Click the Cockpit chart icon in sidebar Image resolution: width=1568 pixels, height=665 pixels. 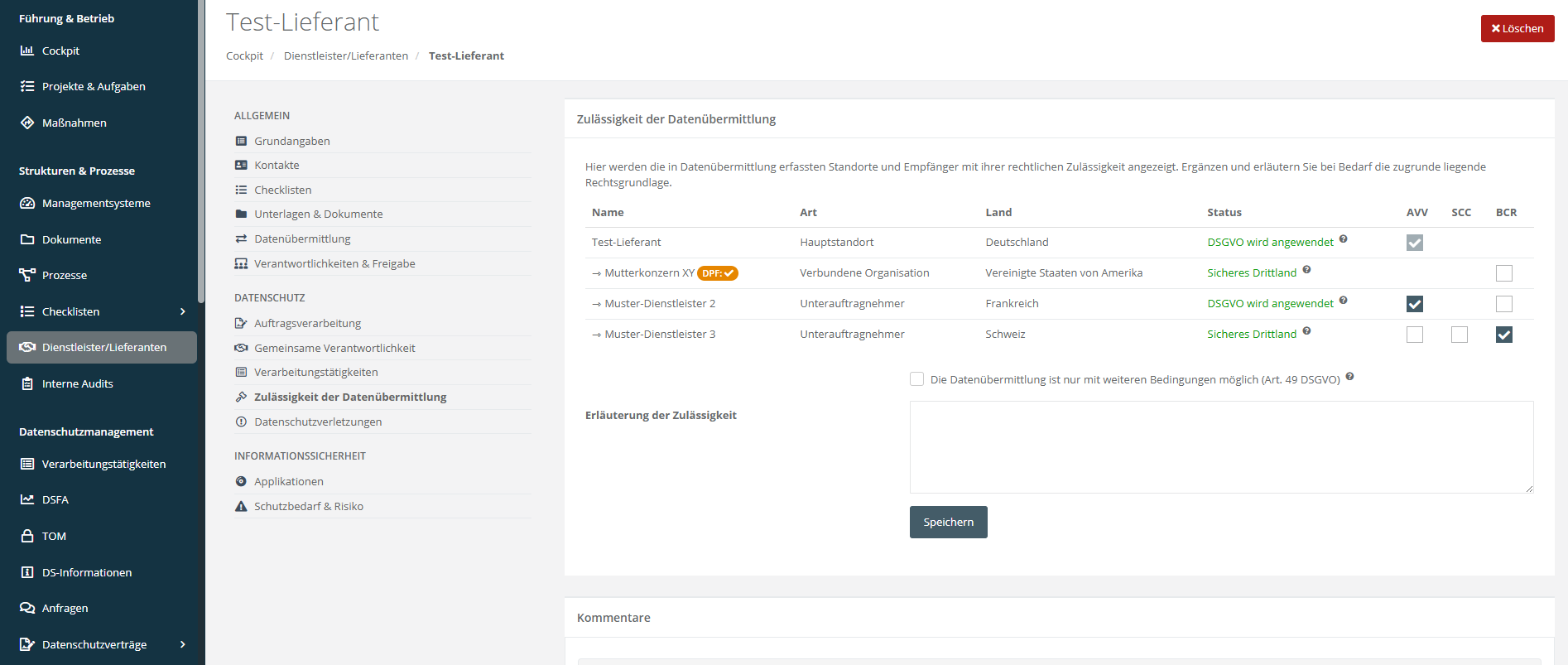(26, 51)
